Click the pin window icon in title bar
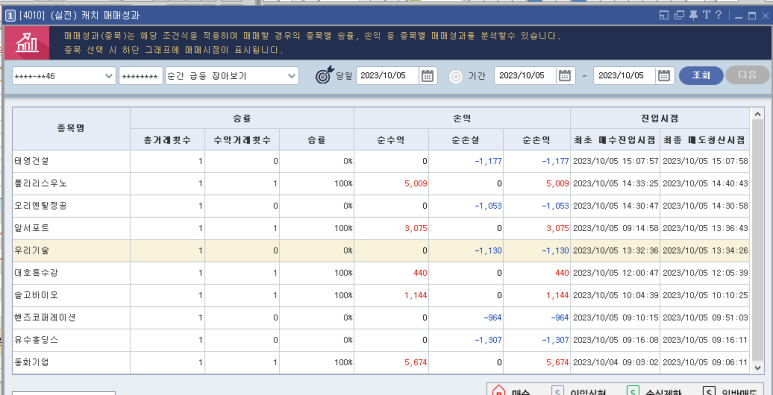Image resolution: width=773 pixels, height=395 pixels. 693,15
